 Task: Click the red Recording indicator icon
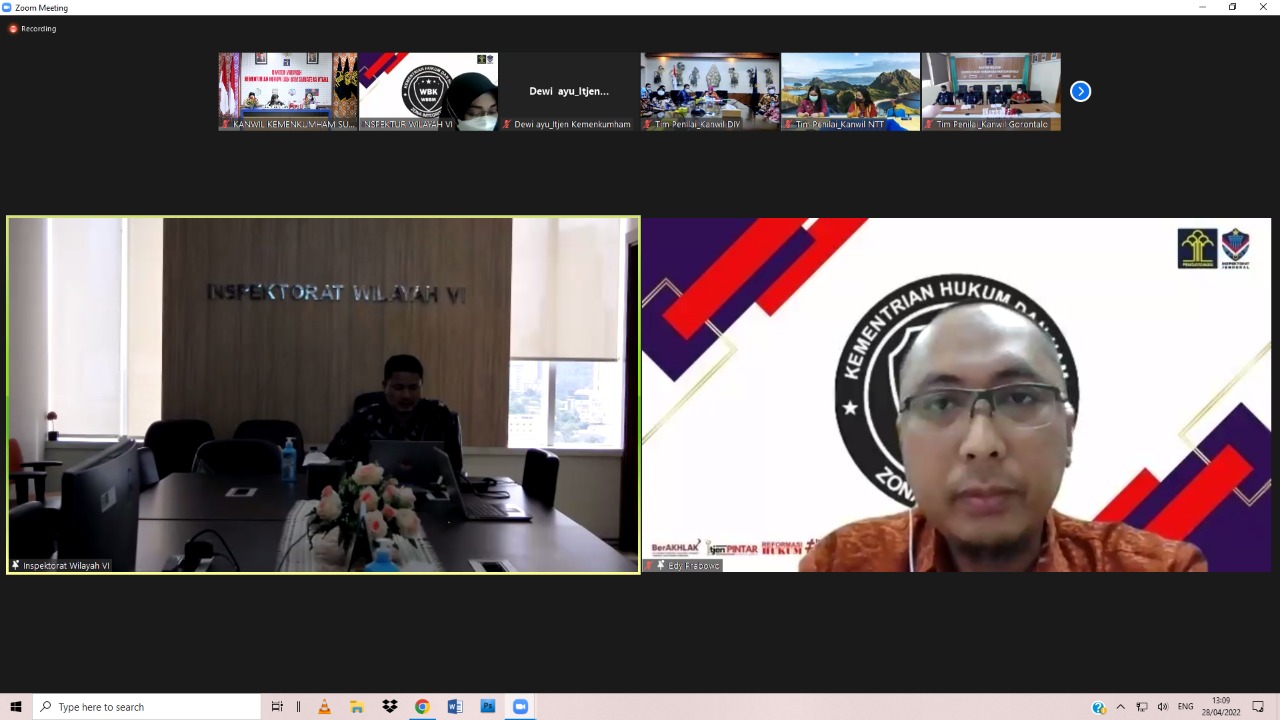pyautogui.click(x=13, y=29)
